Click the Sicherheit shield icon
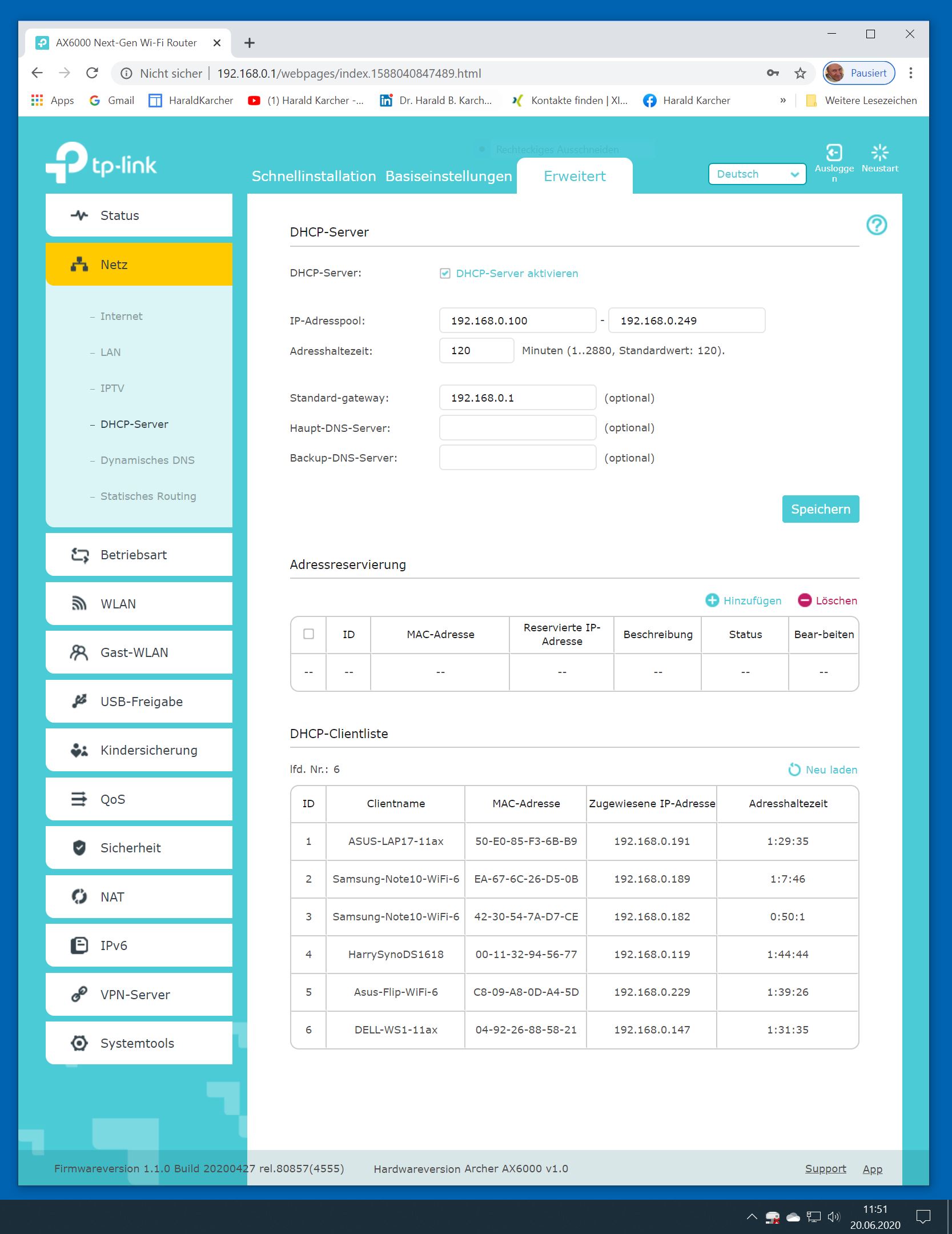The width and height of the screenshot is (952, 1234). pos(79,848)
